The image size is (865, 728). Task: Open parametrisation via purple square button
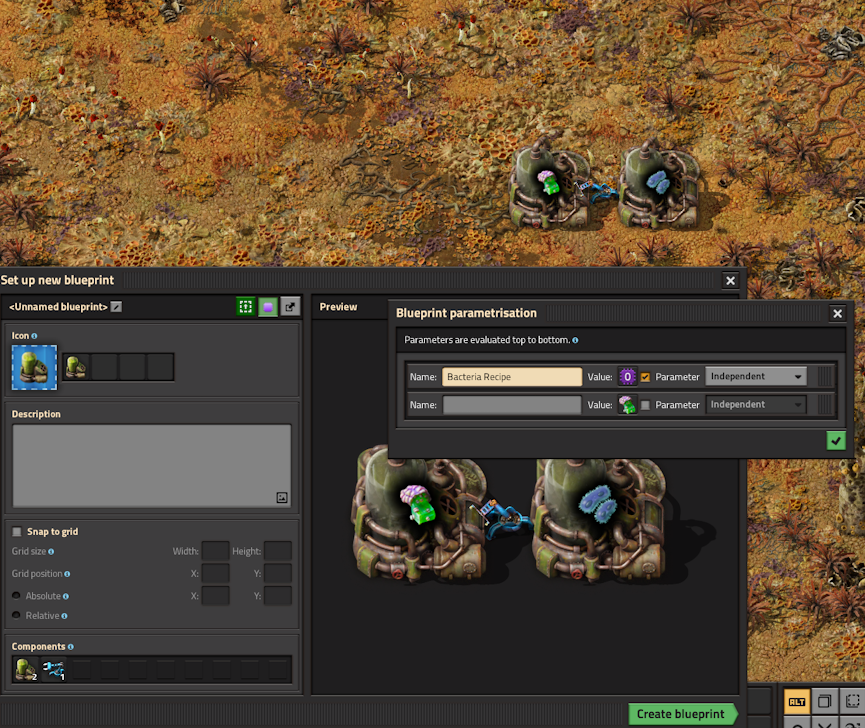tap(268, 307)
